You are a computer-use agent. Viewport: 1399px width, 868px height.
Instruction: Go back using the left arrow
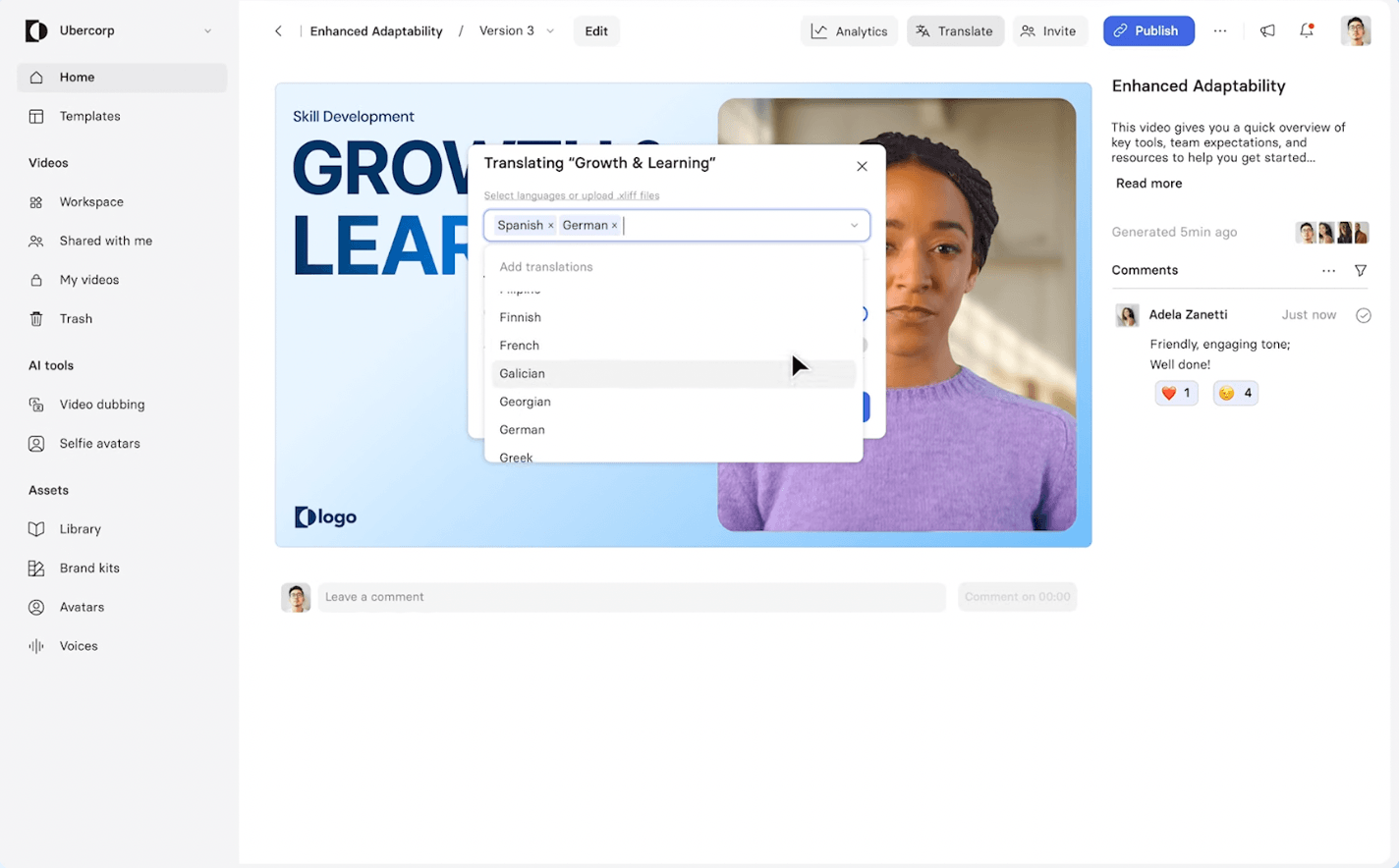[x=278, y=31]
